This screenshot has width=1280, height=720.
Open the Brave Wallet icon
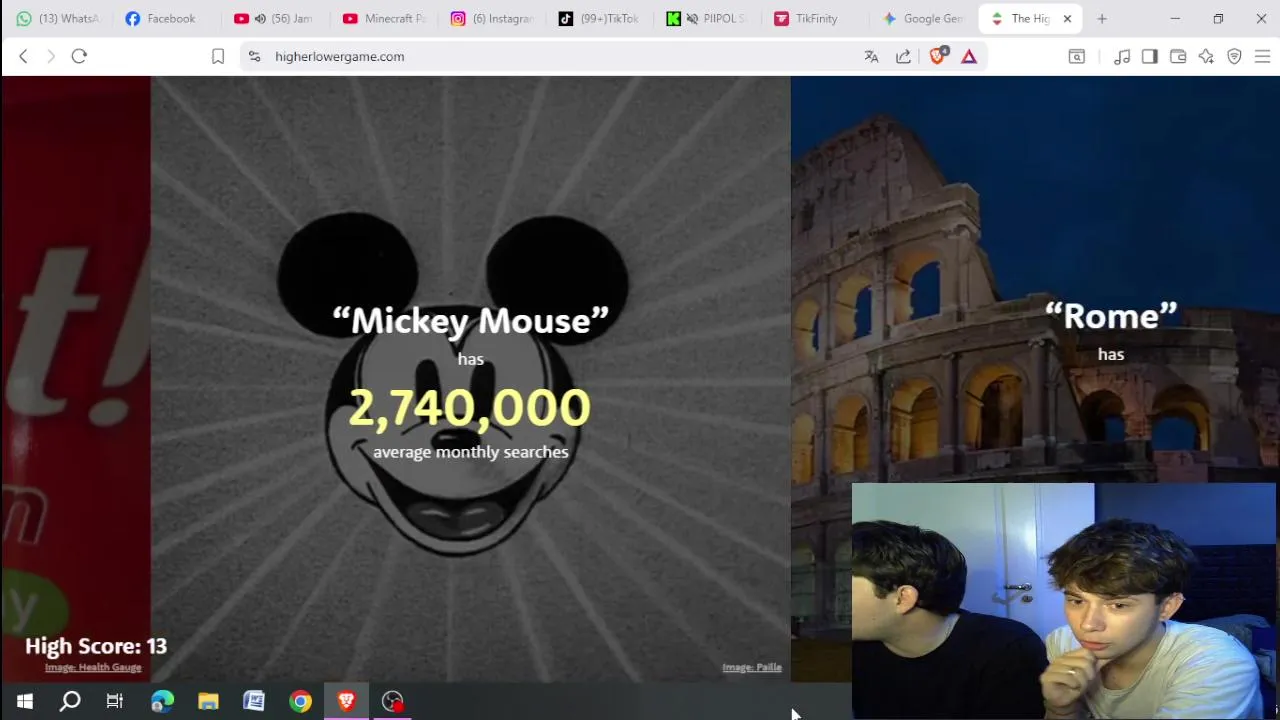coord(1178,57)
